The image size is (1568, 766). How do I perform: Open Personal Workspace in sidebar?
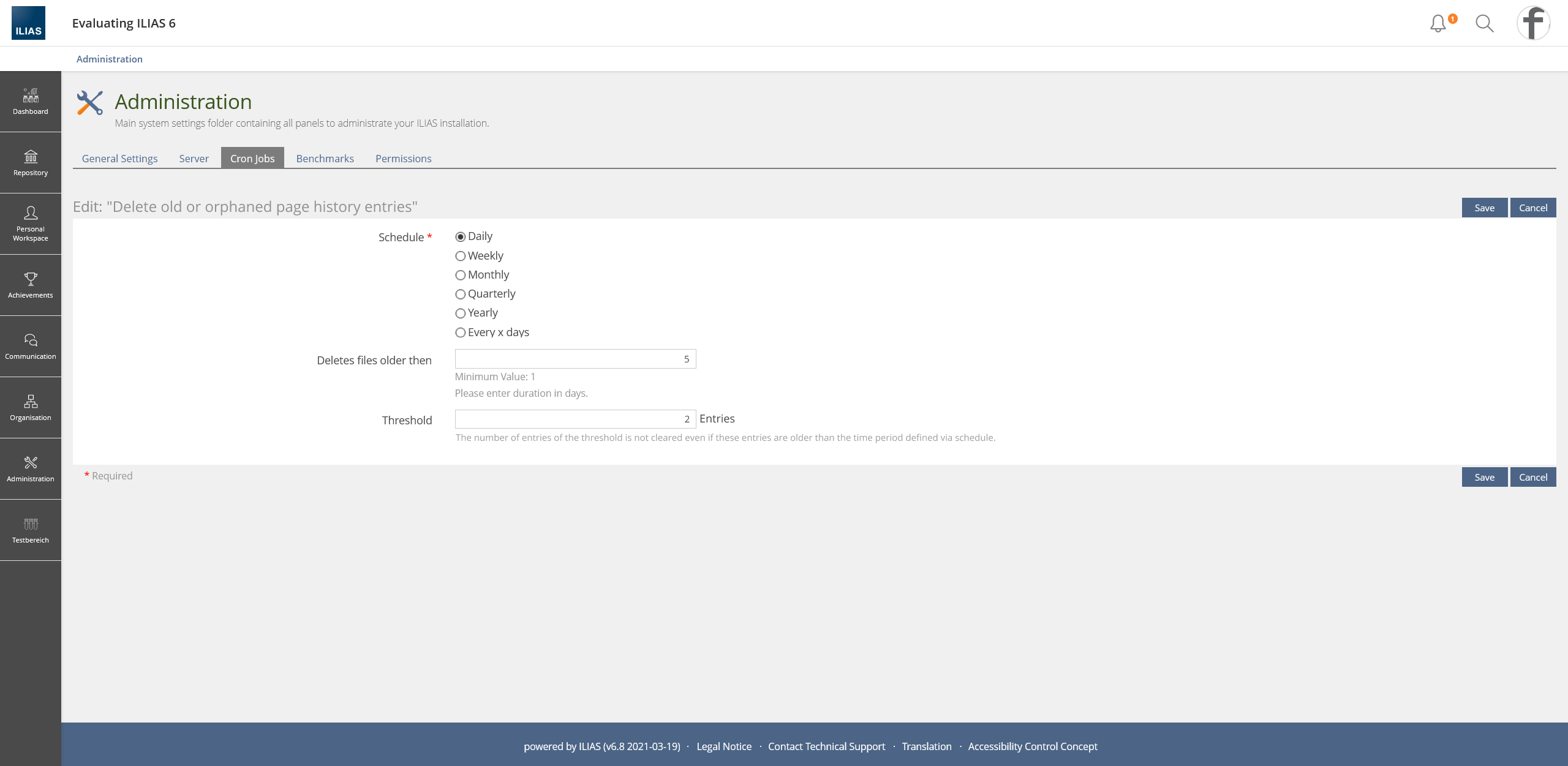[x=31, y=224]
